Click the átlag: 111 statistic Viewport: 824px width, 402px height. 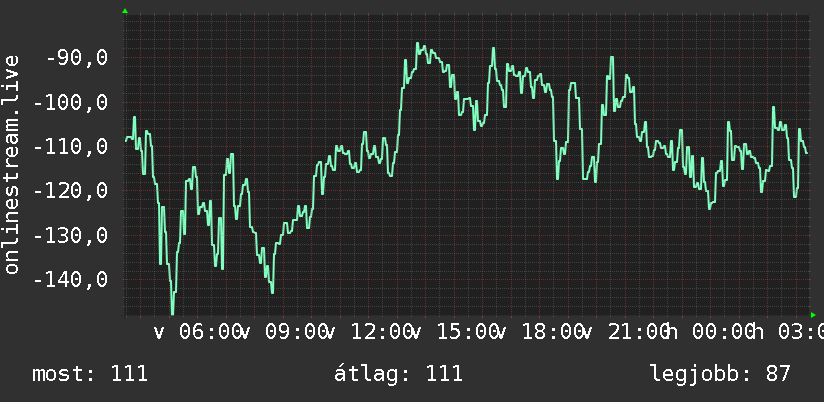(x=398, y=373)
